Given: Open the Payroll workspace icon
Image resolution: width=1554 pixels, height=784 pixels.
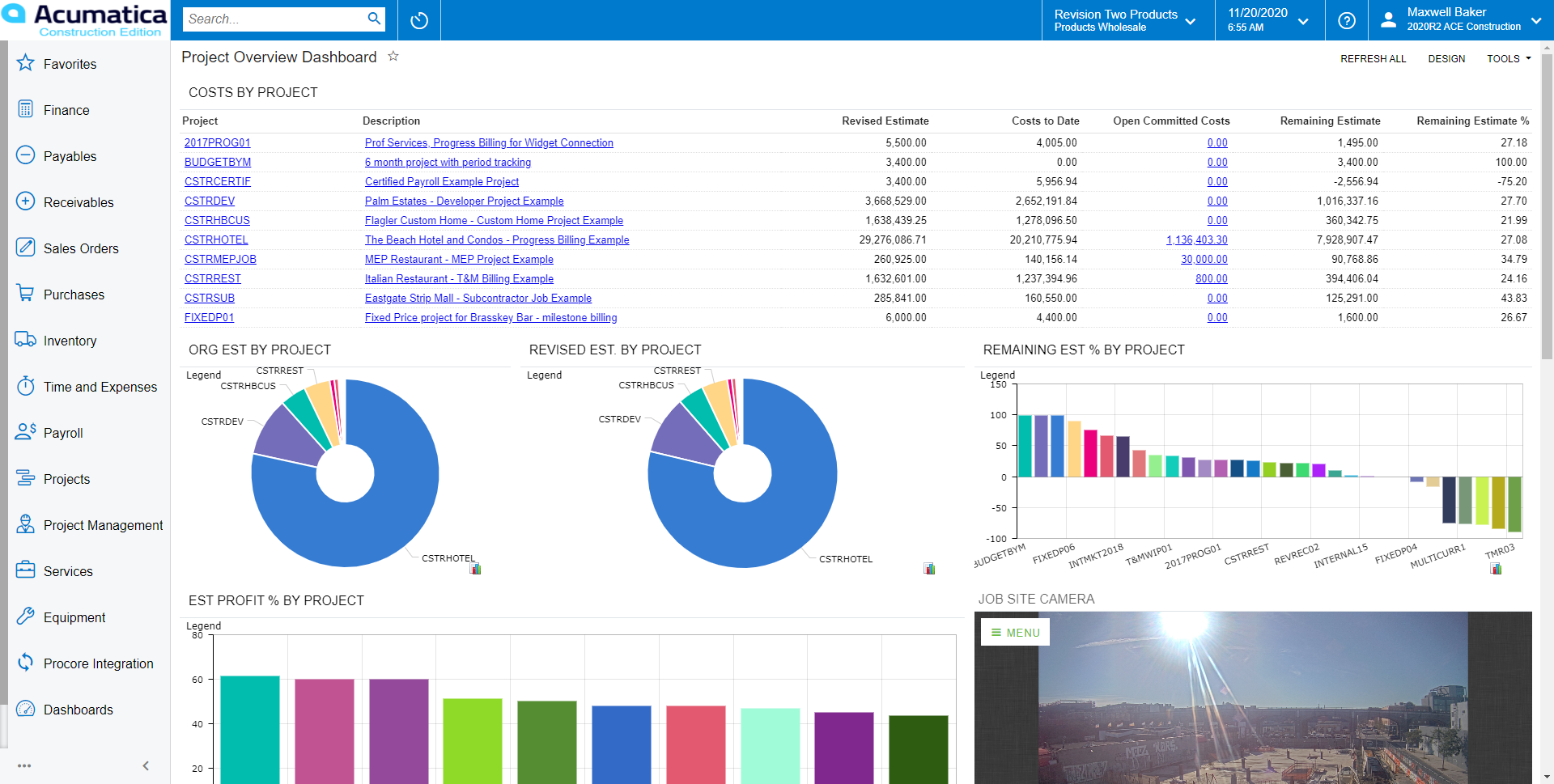Looking at the screenshot, I should pos(26,432).
